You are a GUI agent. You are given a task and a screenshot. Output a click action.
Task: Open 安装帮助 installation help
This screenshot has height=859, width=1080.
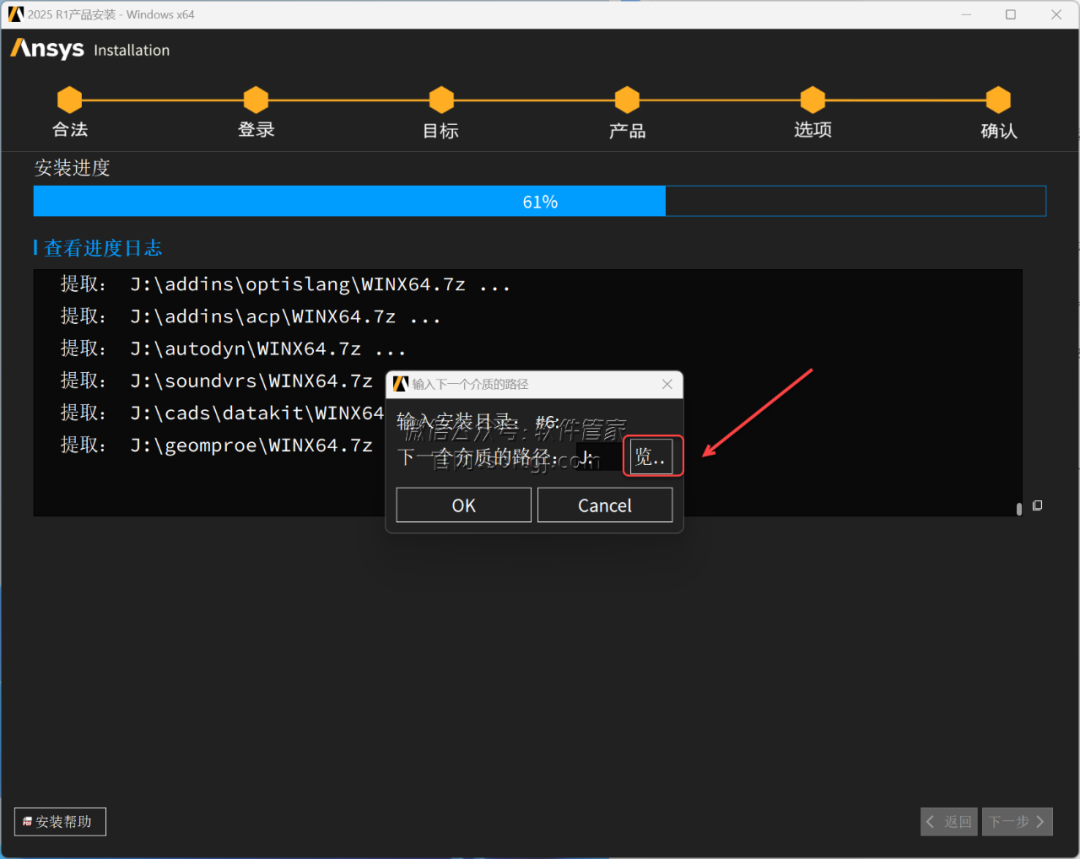coord(60,821)
